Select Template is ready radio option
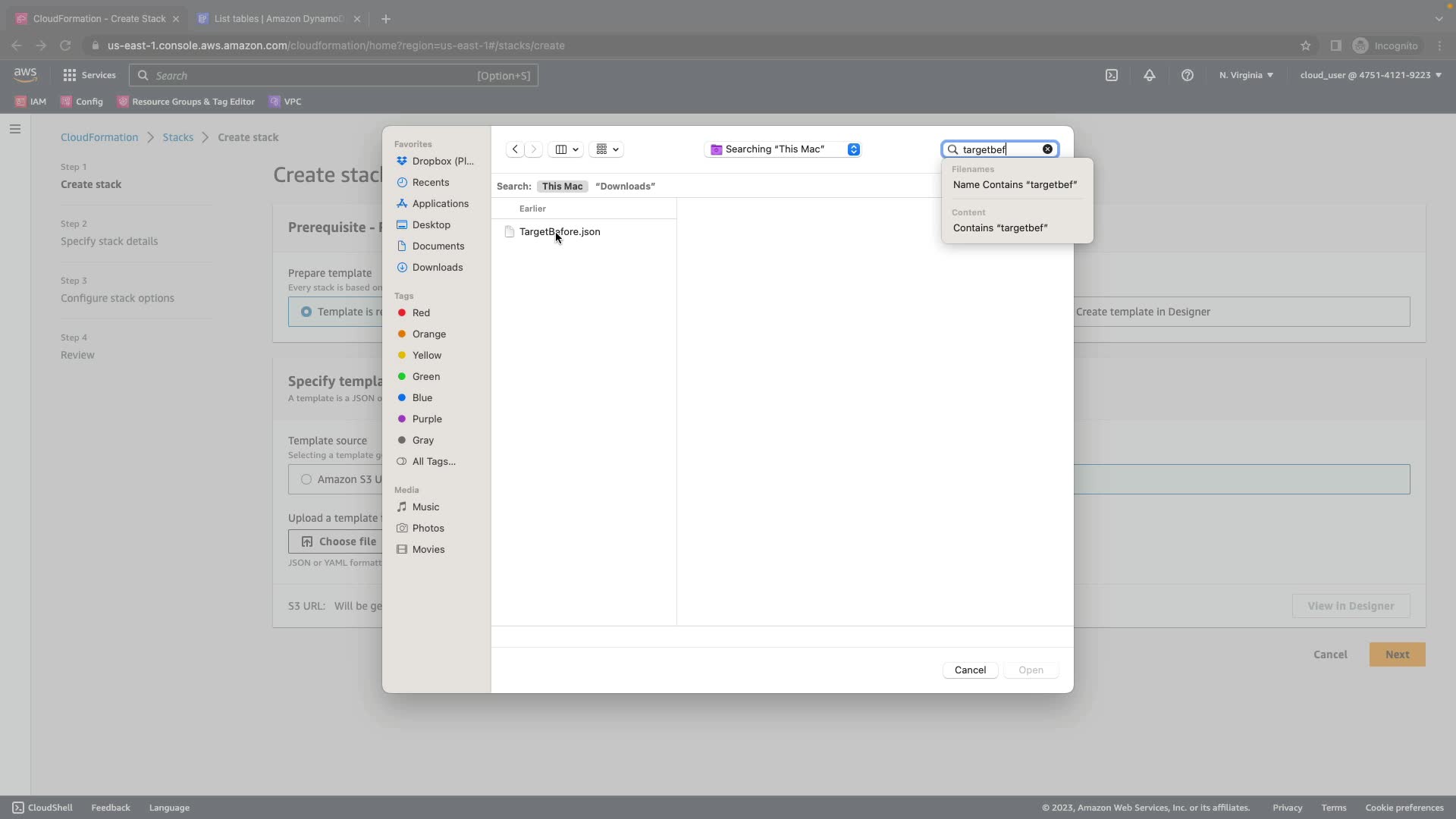The width and height of the screenshot is (1456, 819). click(306, 312)
